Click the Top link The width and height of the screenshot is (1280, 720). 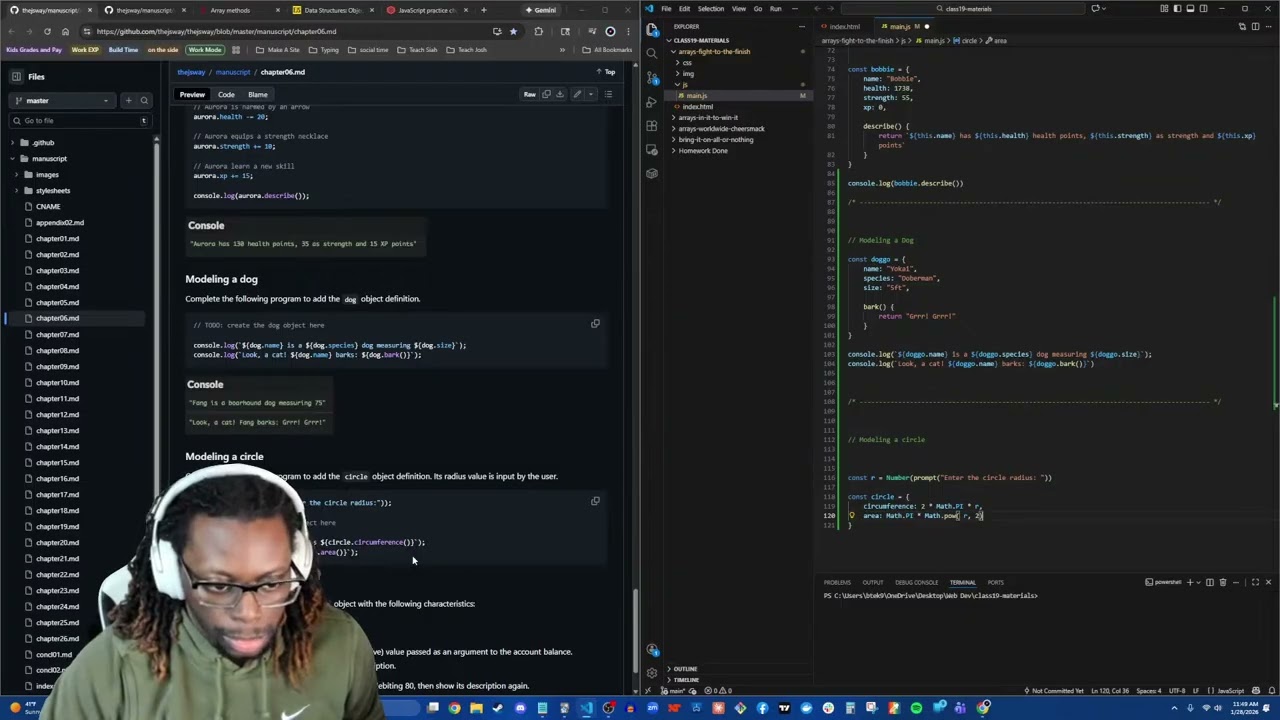(x=606, y=72)
